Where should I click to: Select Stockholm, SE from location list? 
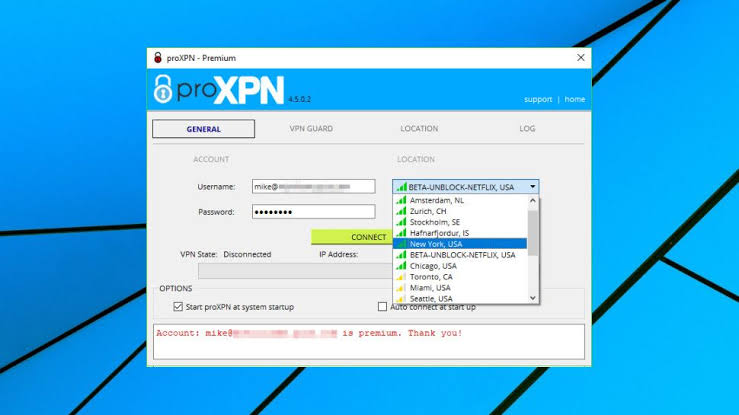coord(460,222)
